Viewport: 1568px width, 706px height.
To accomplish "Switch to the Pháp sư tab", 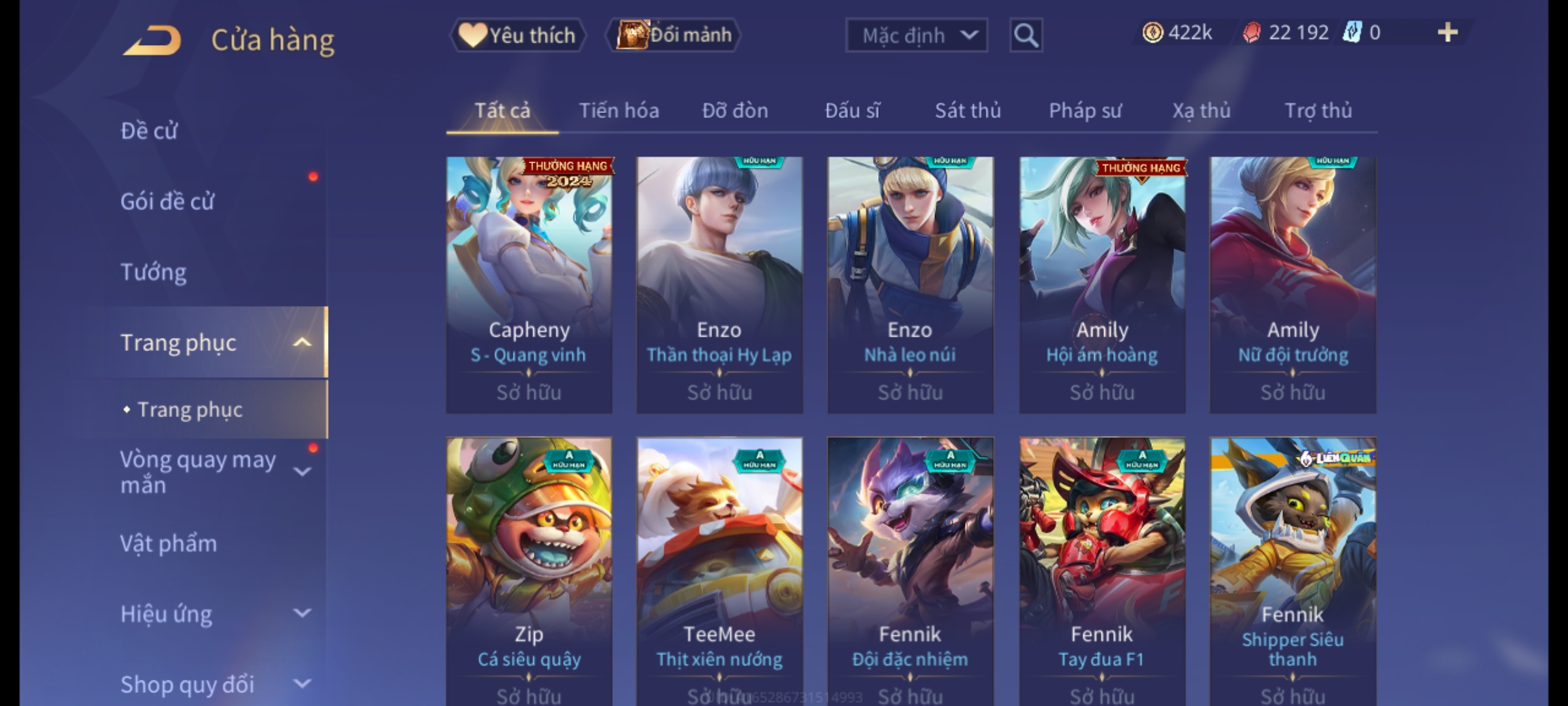I will point(1085,110).
